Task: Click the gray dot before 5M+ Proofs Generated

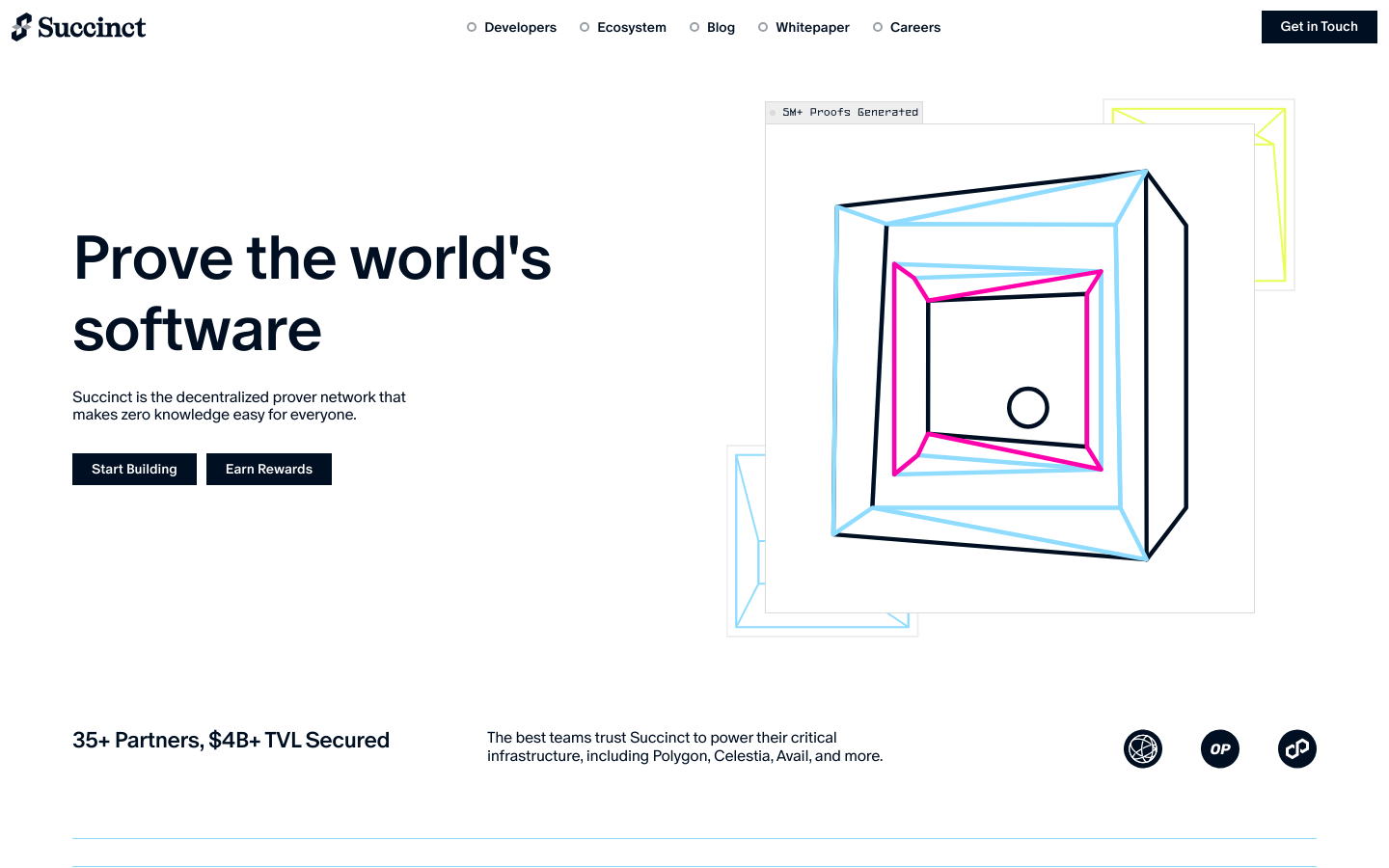Action: [x=773, y=113]
